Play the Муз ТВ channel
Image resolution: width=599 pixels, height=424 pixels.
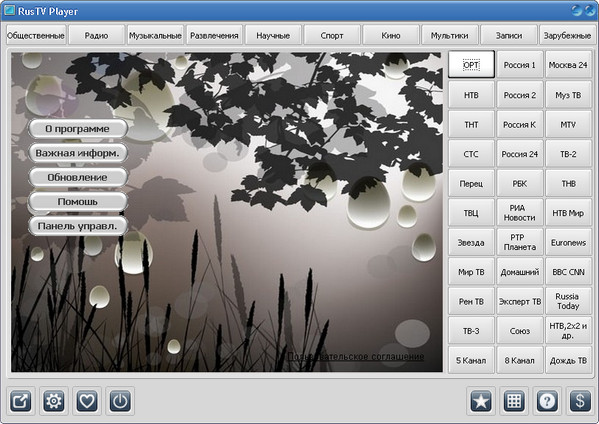[x=568, y=95]
